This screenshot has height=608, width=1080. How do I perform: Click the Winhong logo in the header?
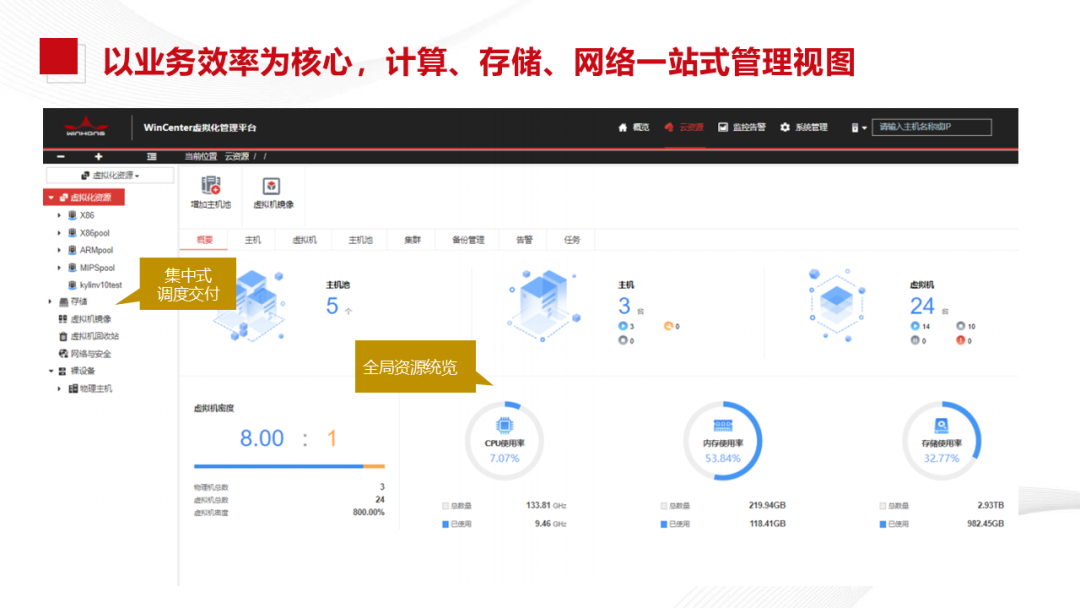pos(85,127)
